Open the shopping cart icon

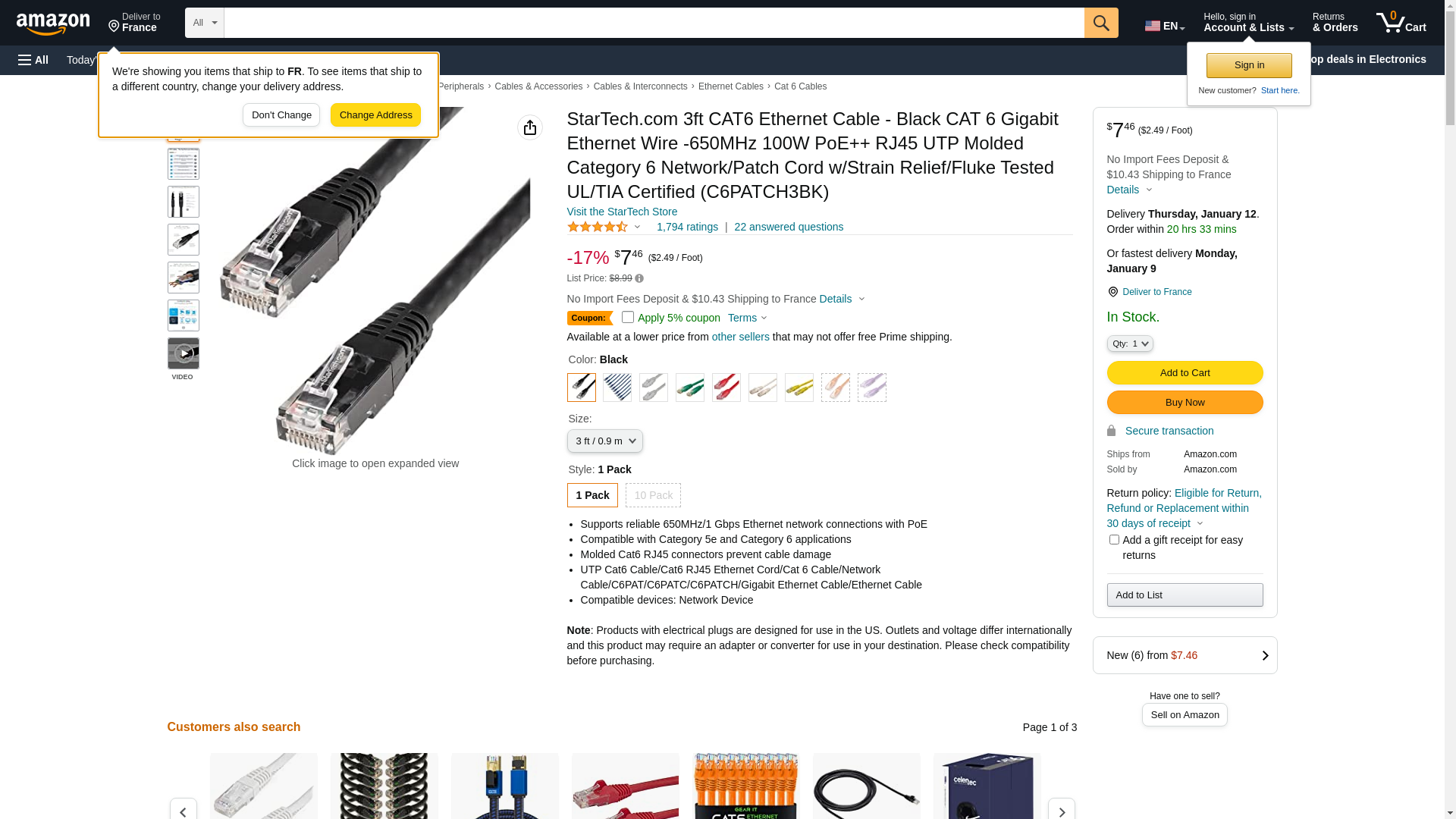1401,23
